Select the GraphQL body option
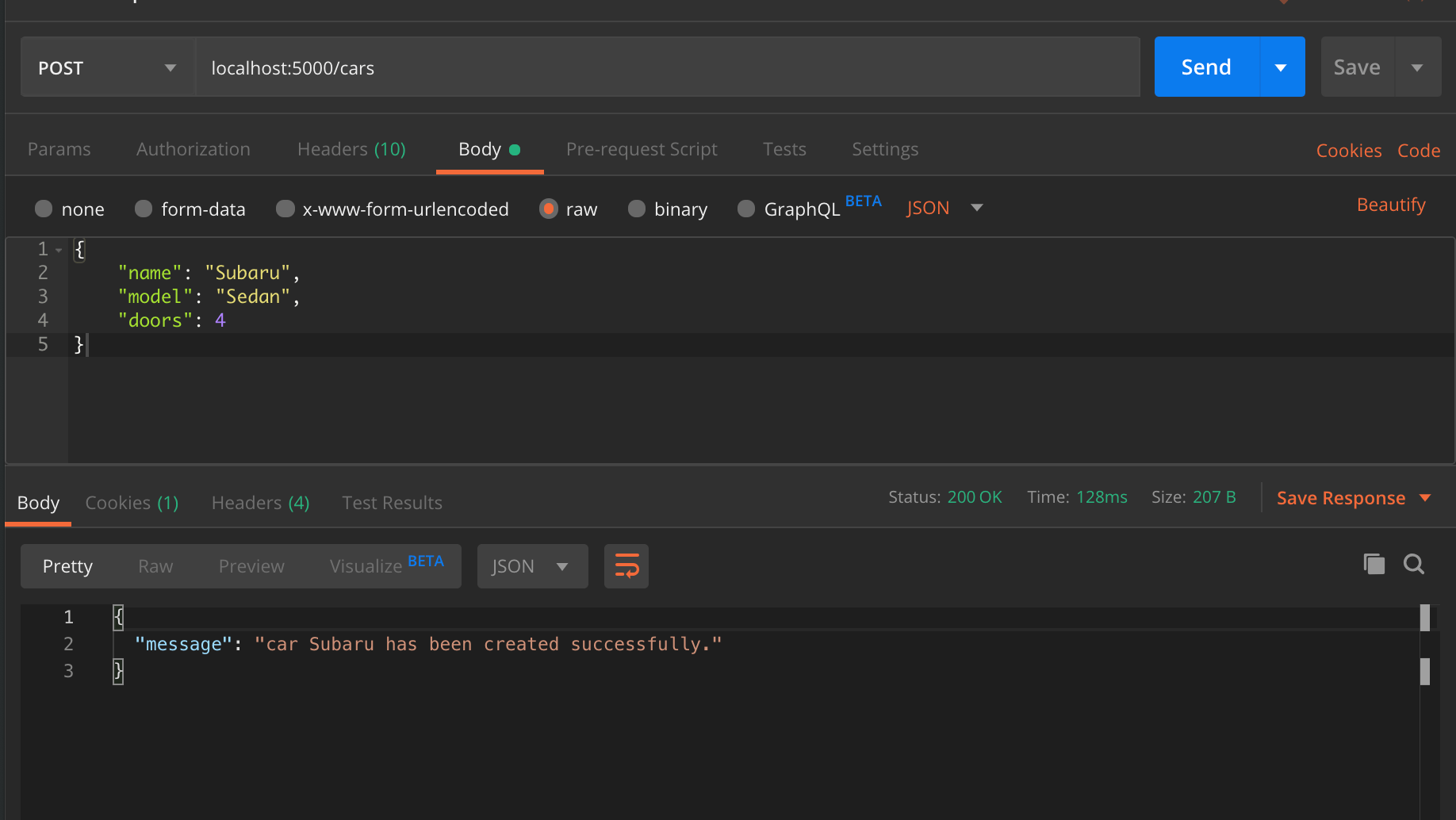Viewport: 1456px width, 820px height. 746,209
